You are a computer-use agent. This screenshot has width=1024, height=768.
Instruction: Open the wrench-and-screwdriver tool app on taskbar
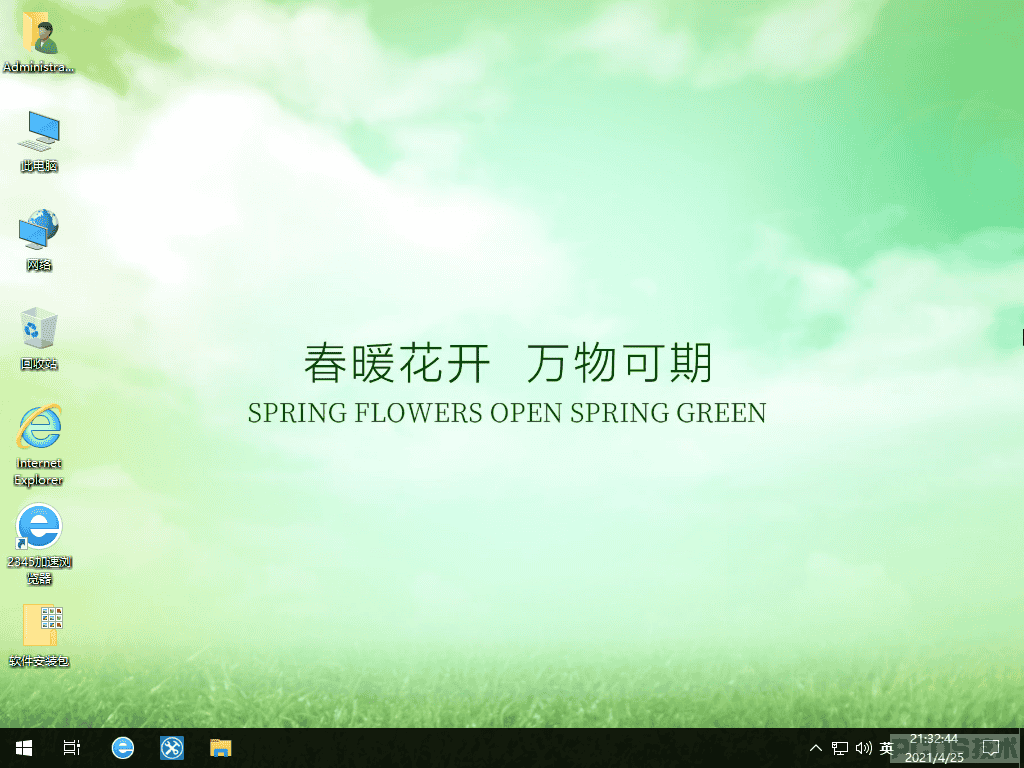tap(172, 748)
